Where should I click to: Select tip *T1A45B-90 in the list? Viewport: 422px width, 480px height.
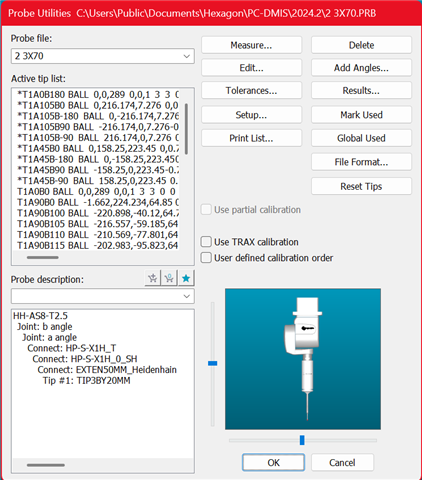point(98,181)
